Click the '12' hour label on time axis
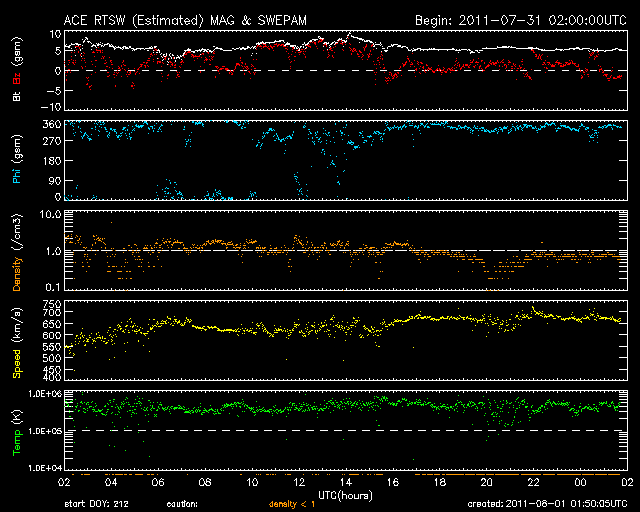The height and width of the screenshot is (512, 640). [299, 482]
